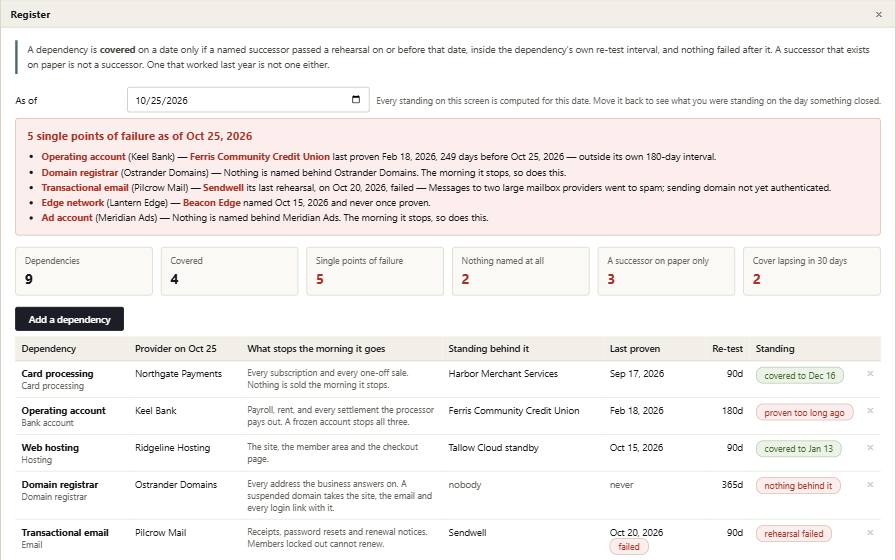The width and height of the screenshot is (896, 560).
Task: Select Card processing dependency name
Action: [57, 374]
